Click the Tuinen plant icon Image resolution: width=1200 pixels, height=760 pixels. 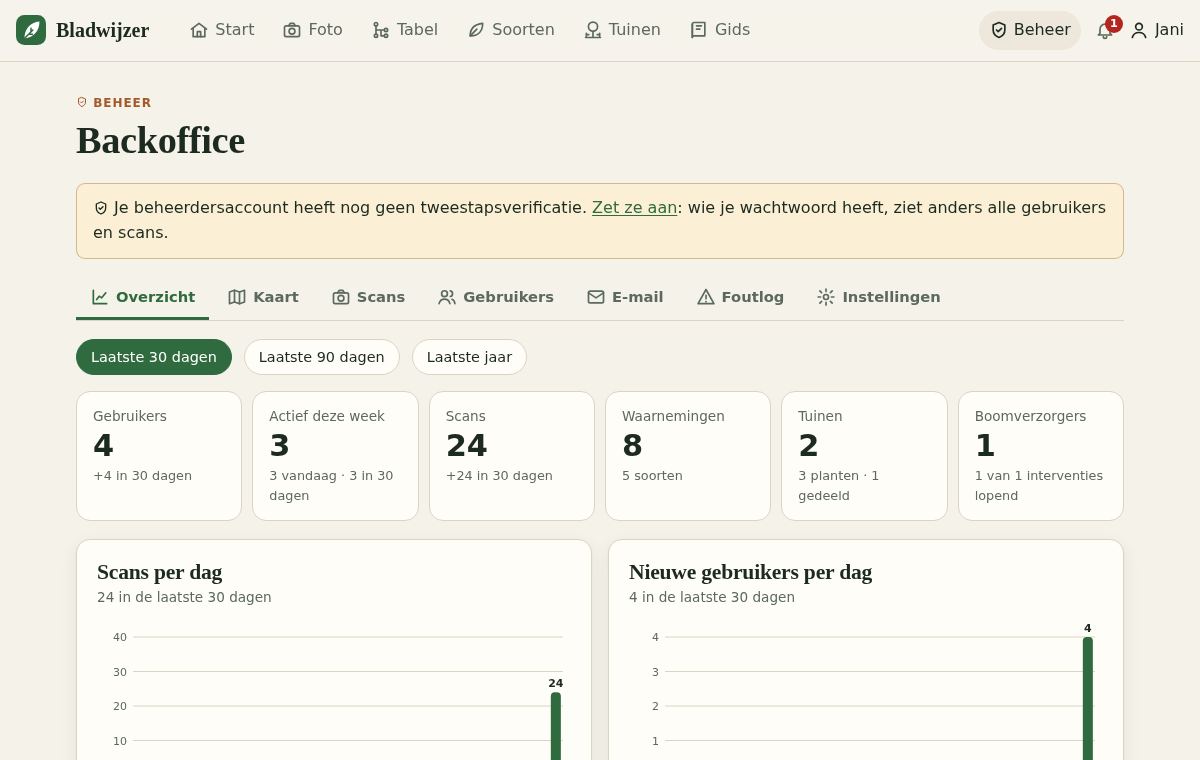pos(593,30)
